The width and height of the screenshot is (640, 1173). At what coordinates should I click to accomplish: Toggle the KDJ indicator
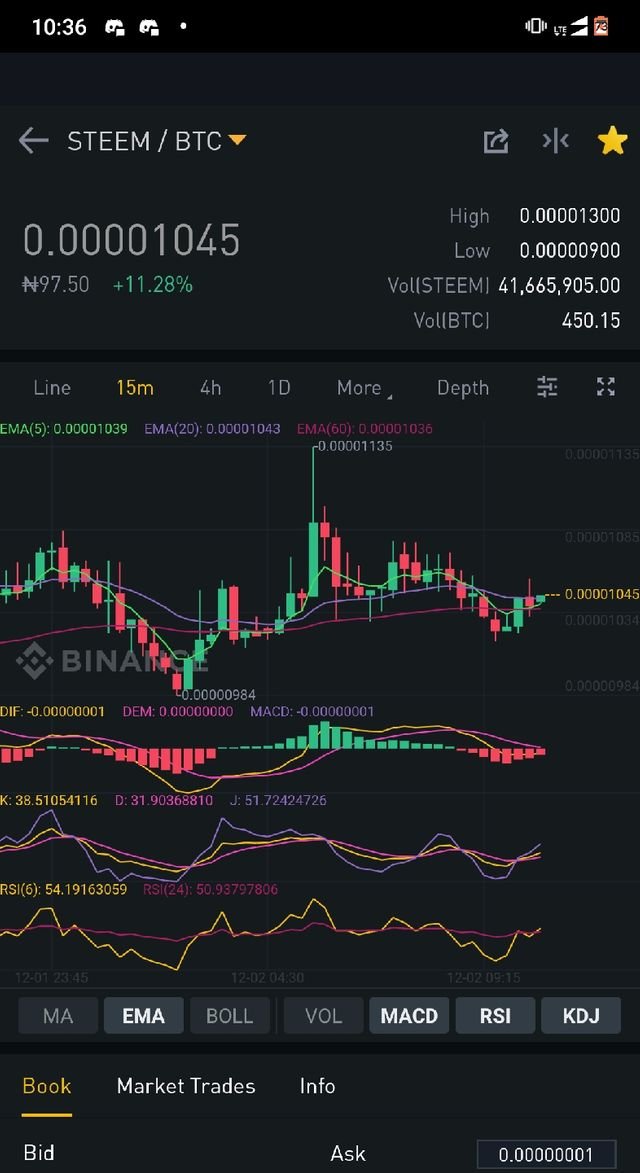coord(581,1016)
